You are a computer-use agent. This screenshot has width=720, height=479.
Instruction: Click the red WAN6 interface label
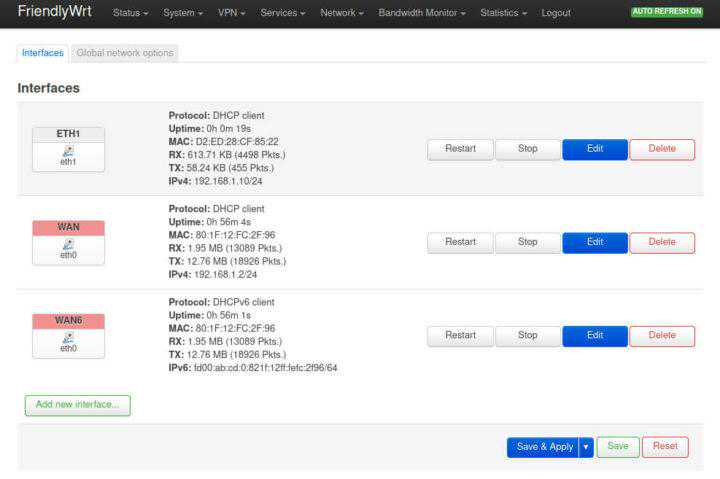(68, 321)
